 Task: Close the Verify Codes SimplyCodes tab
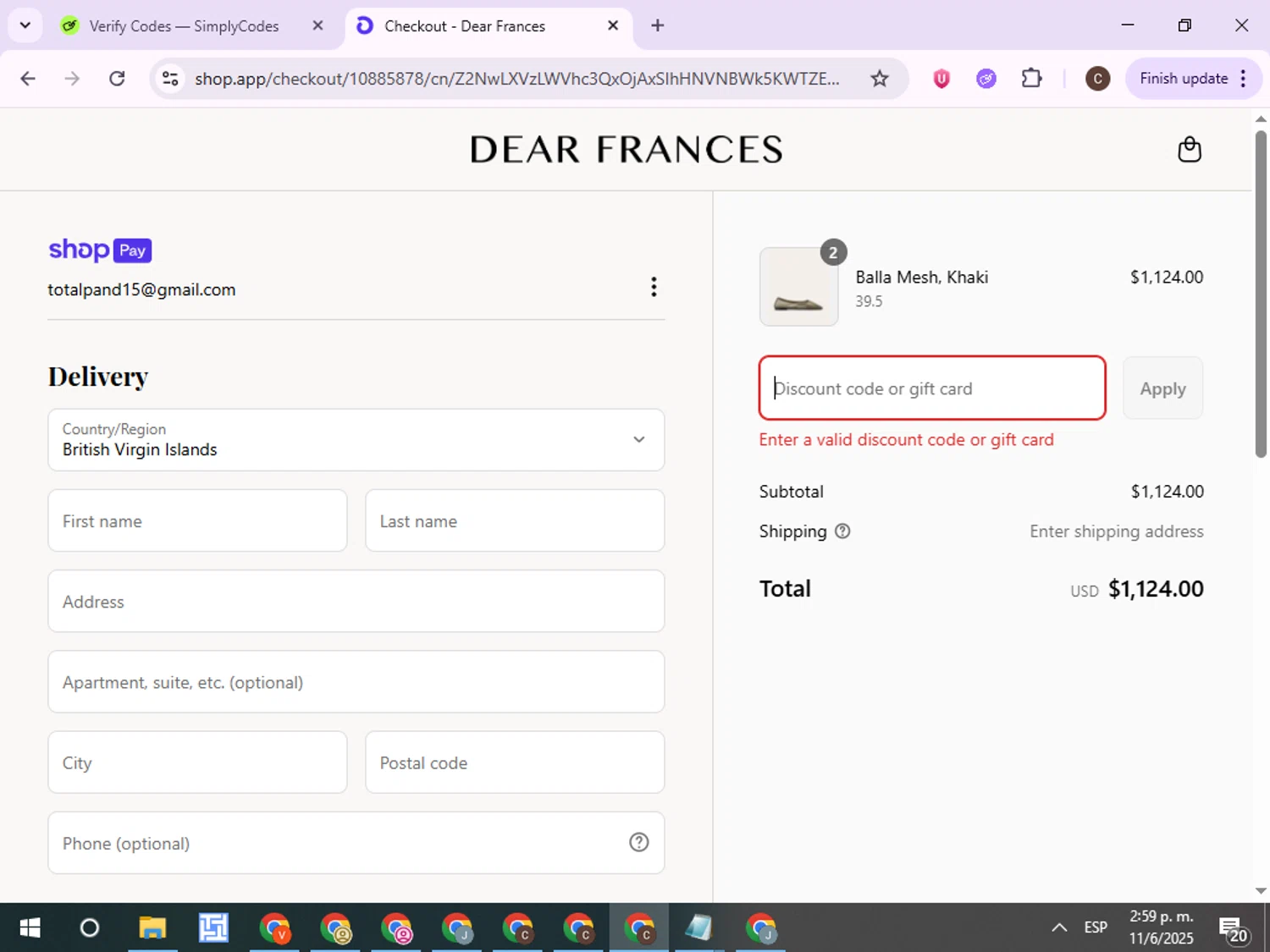(317, 25)
